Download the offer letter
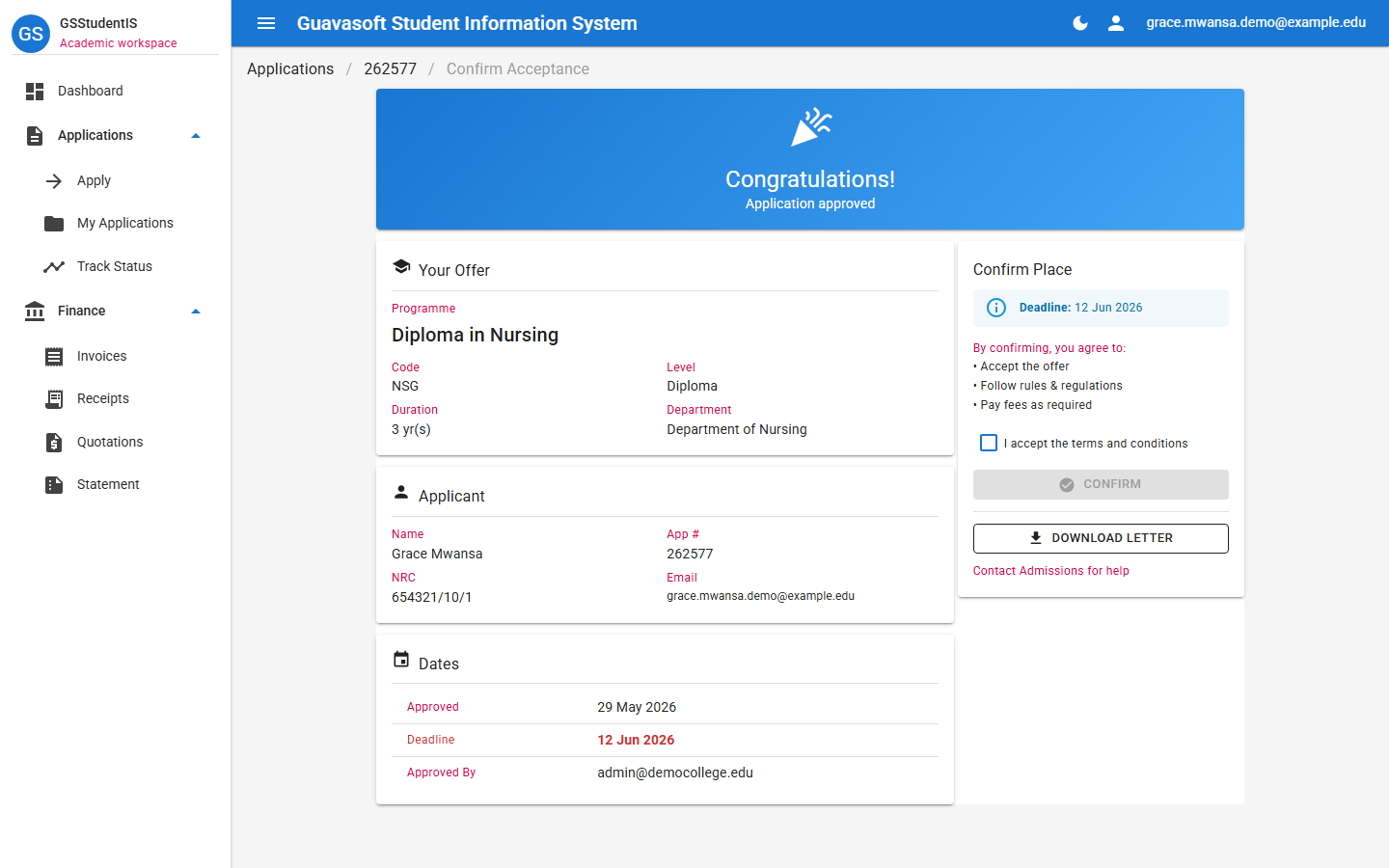 click(1101, 538)
